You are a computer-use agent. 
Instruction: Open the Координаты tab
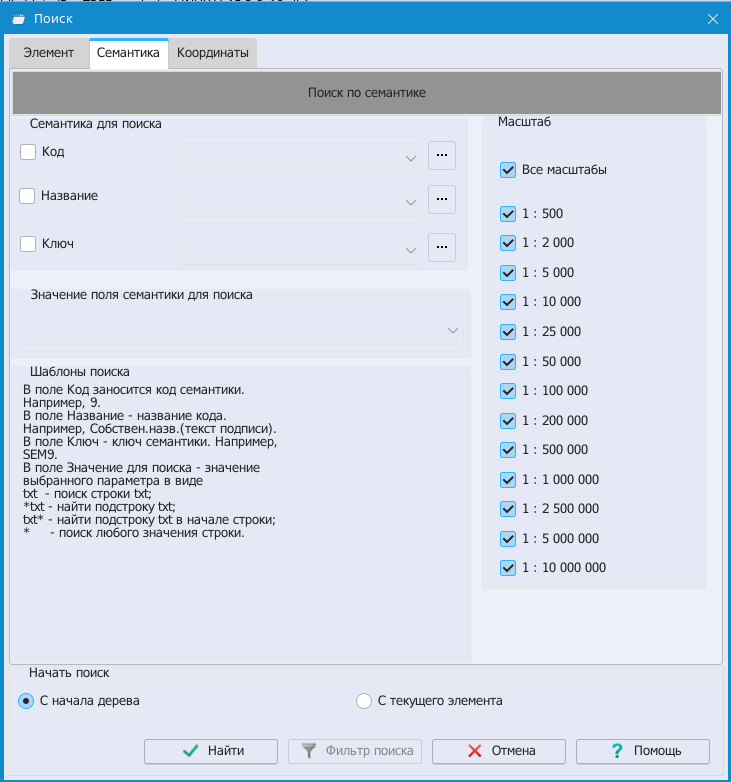(x=212, y=53)
